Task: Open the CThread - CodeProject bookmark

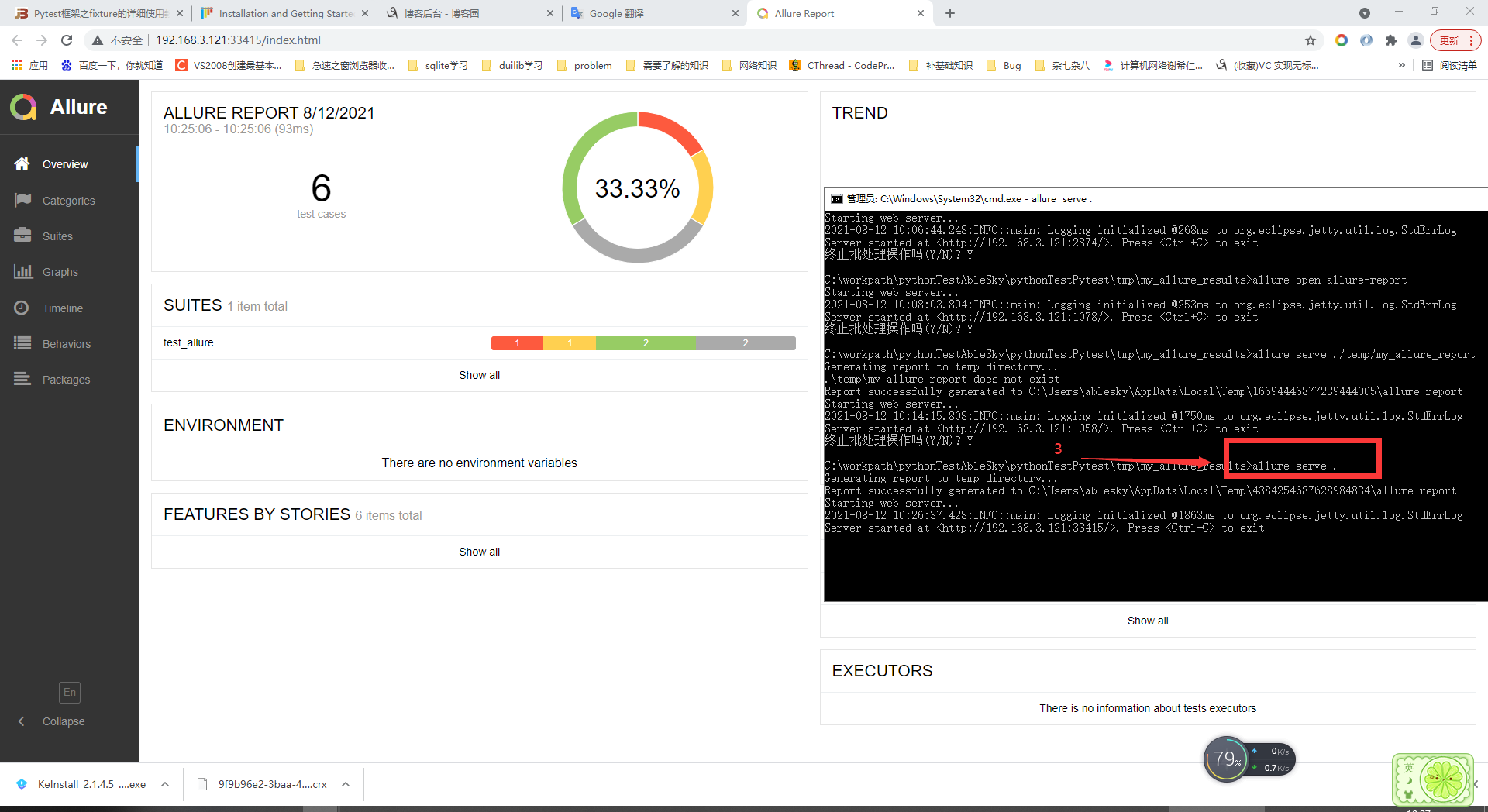Action: (x=842, y=65)
